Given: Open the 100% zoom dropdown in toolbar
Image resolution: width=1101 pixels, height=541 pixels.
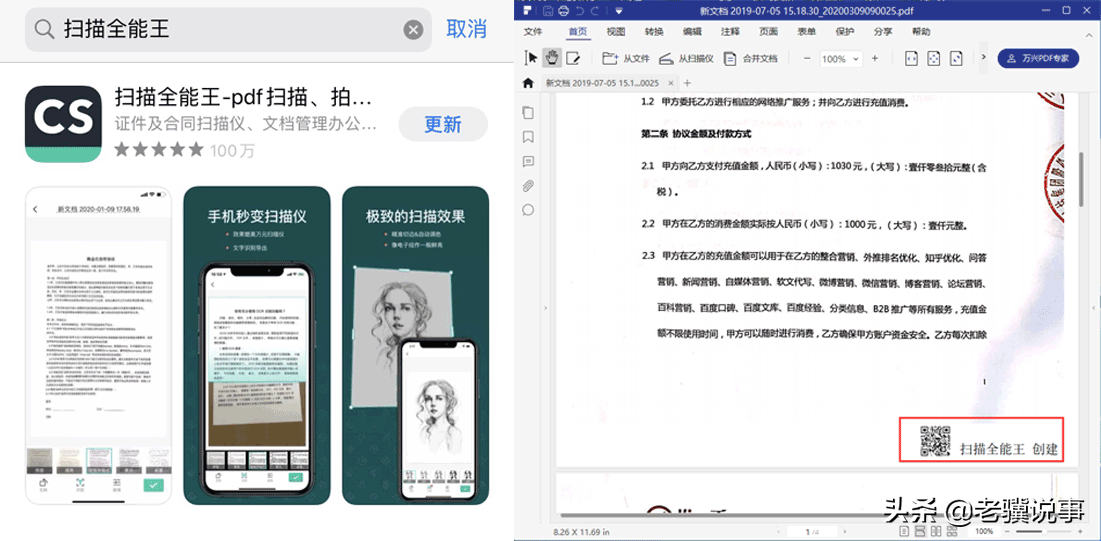Looking at the screenshot, I should click(840, 59).
